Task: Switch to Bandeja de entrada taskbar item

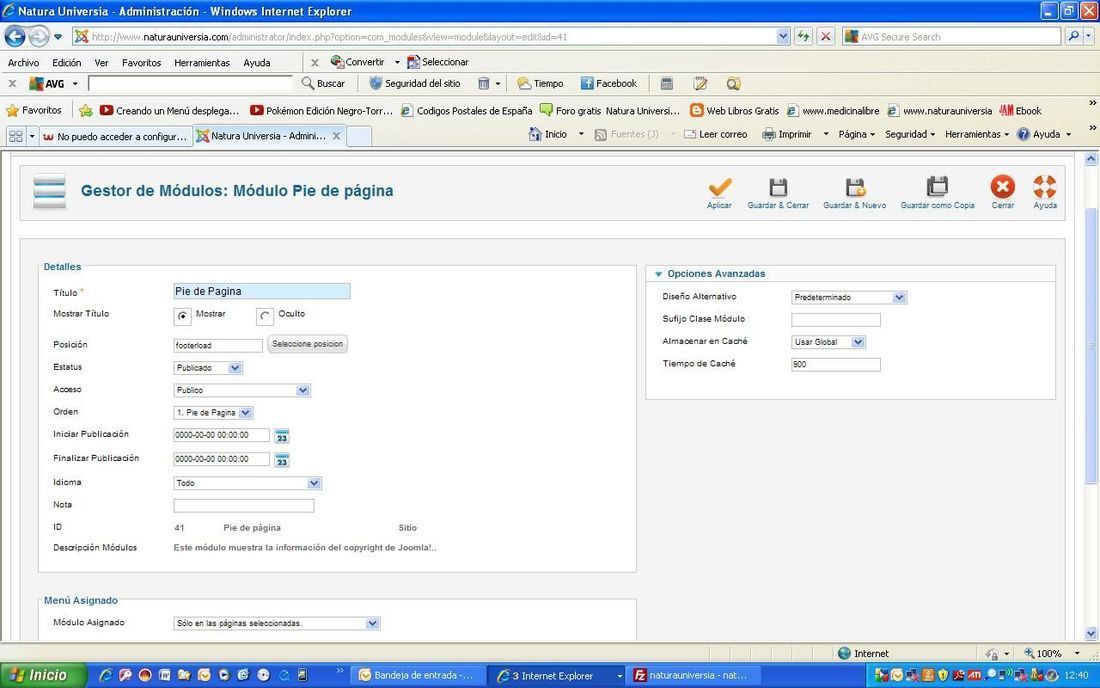Action: click(415, 675)
